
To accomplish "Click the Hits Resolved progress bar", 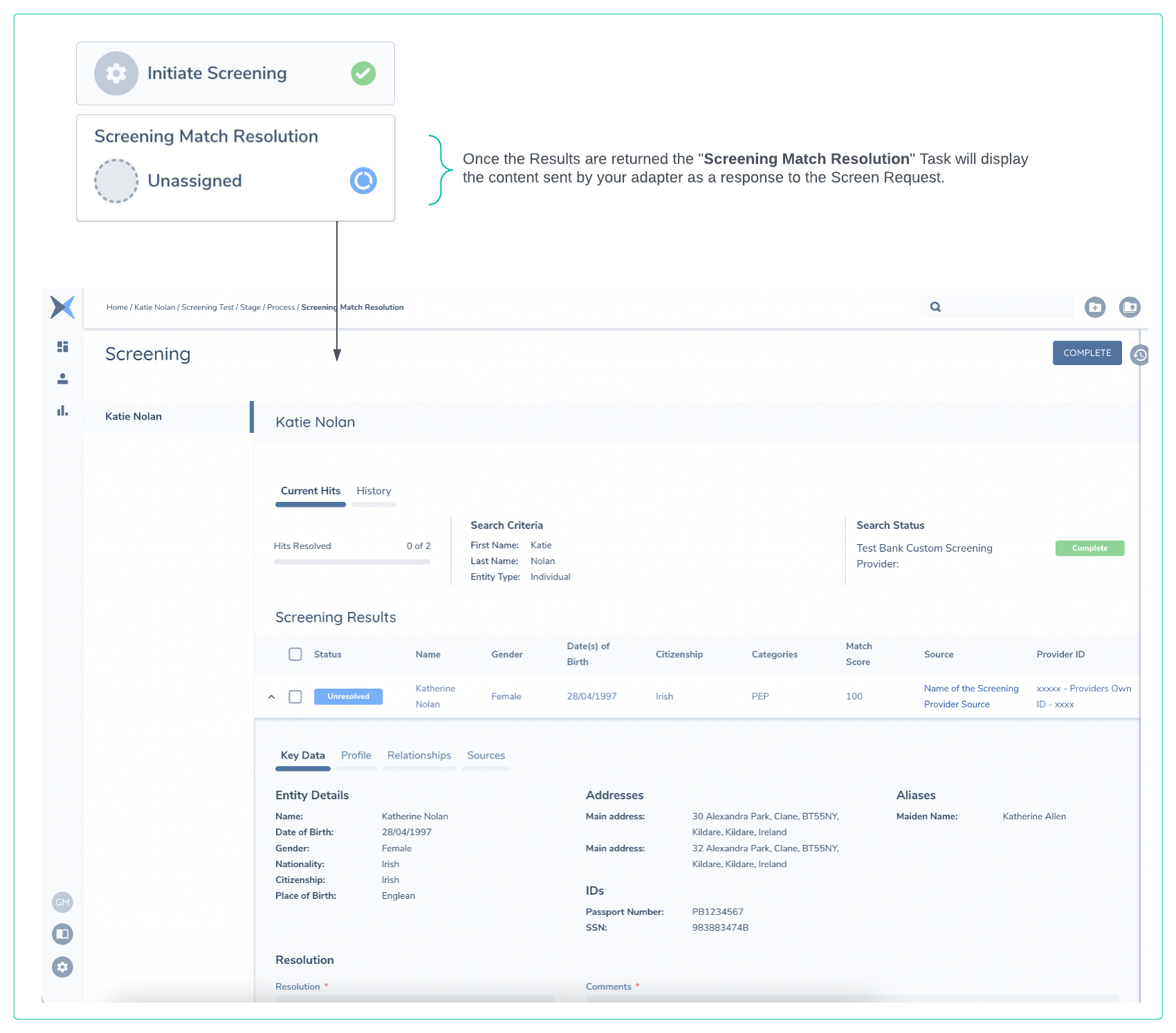I will tap(351, 562).
